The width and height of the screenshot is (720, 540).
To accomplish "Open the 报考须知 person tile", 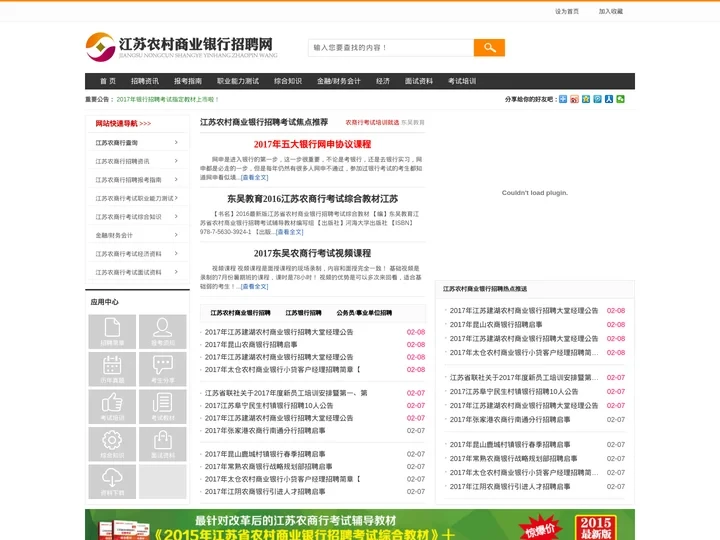I will point(163,332).
